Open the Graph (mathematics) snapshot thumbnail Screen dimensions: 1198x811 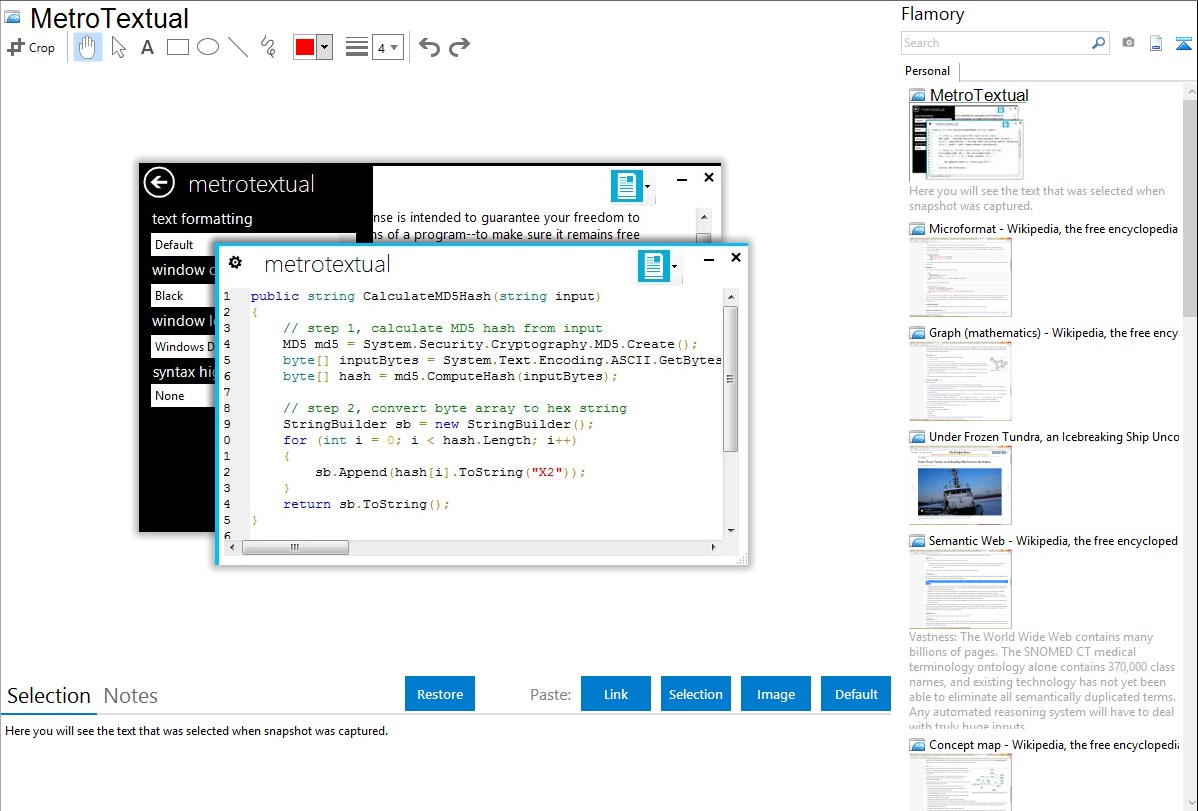point(960,381)
